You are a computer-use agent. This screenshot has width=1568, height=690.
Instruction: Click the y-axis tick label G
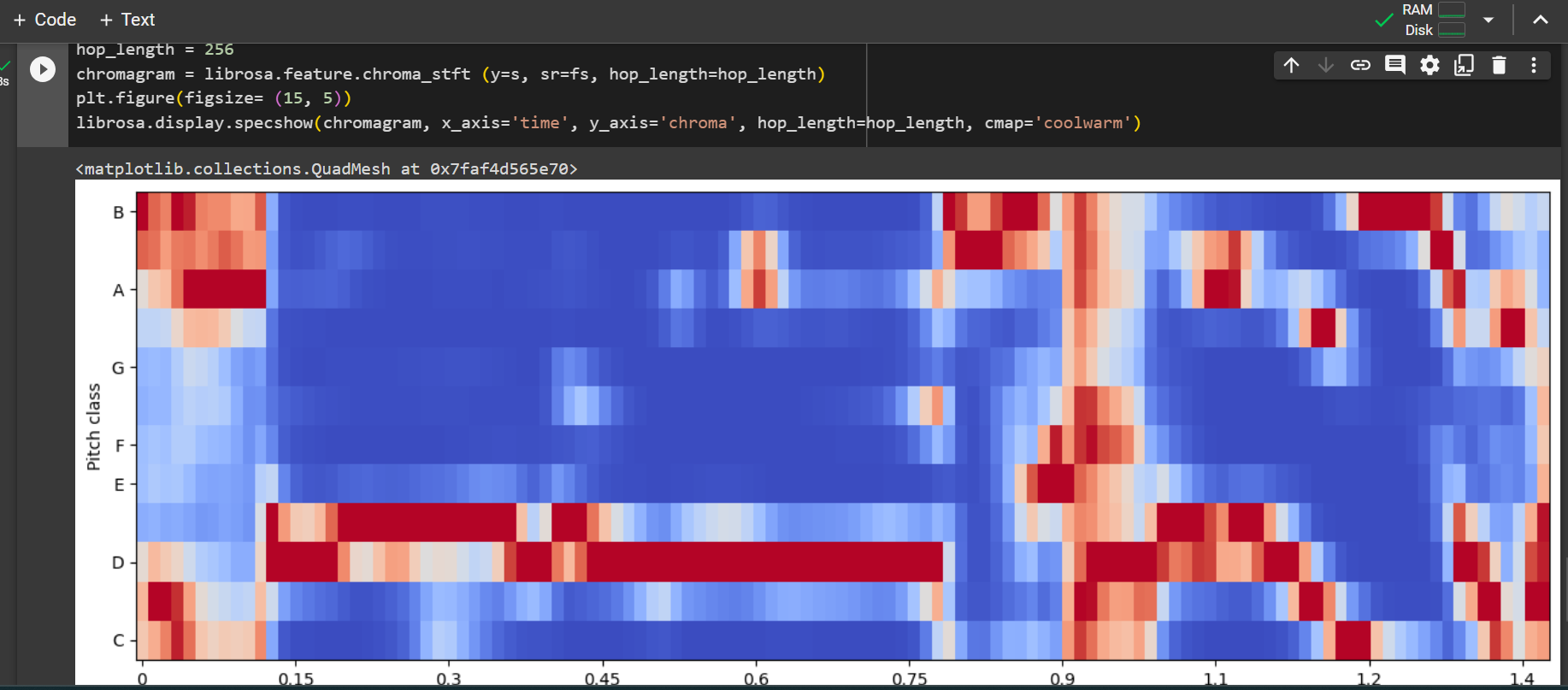[x=118, y=368]
